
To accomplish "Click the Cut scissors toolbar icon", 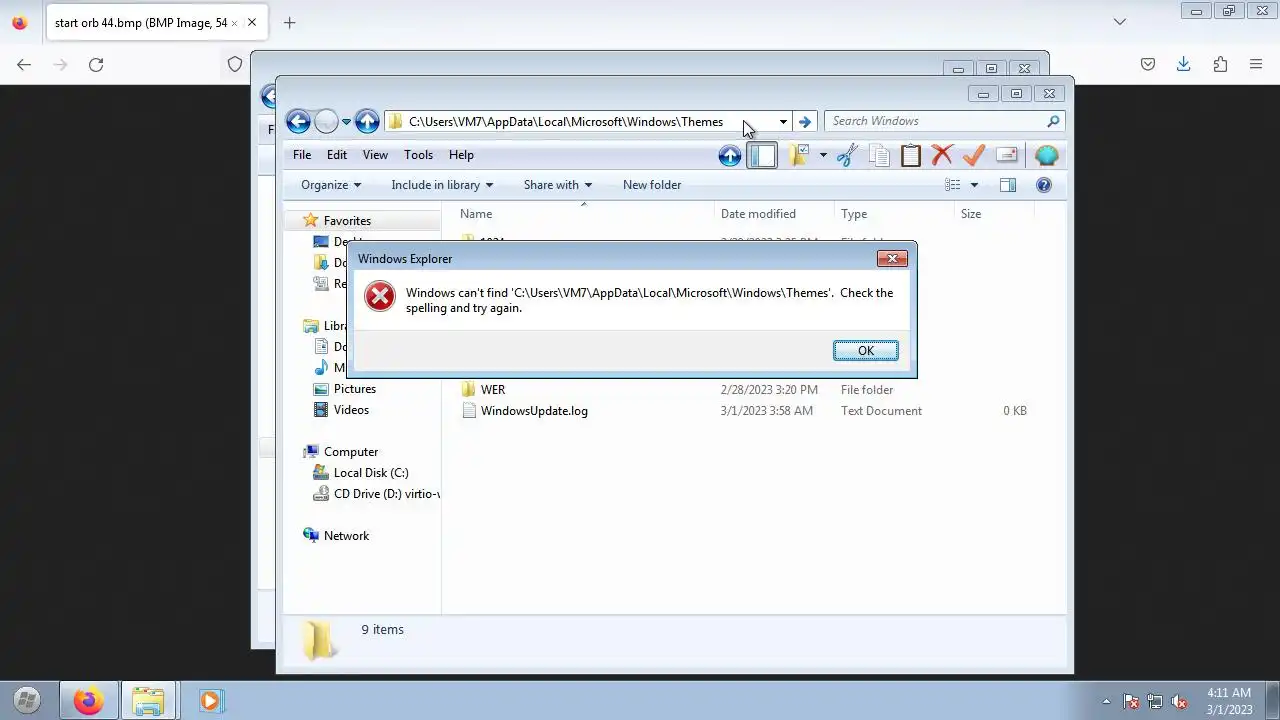I will click(847, 155).
